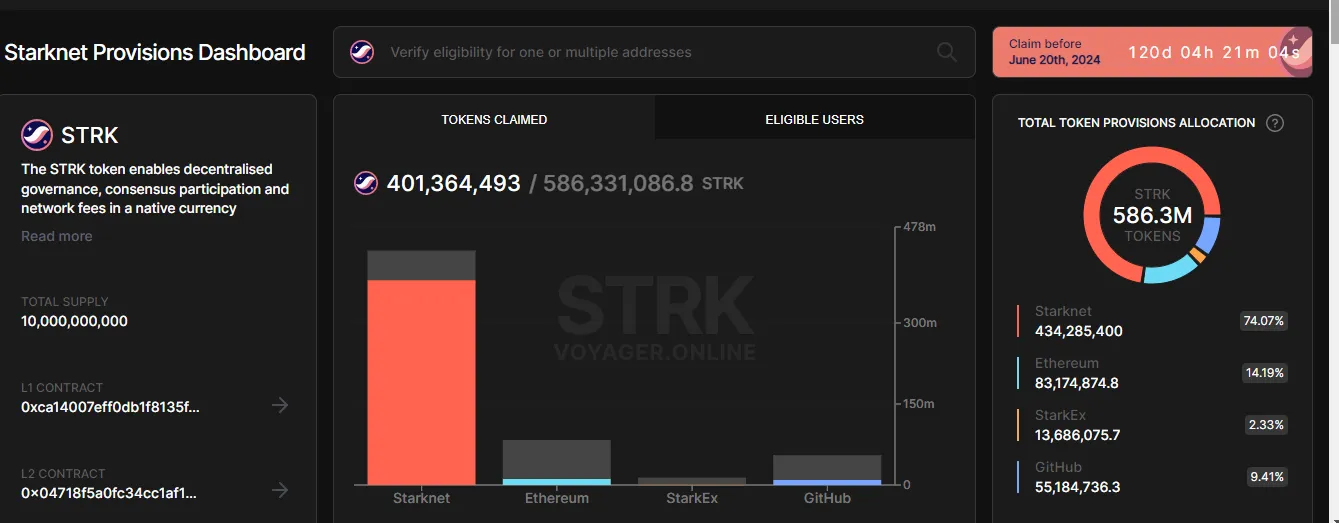Click the 586.3M tokens donut center label

tap(1152, 215)
